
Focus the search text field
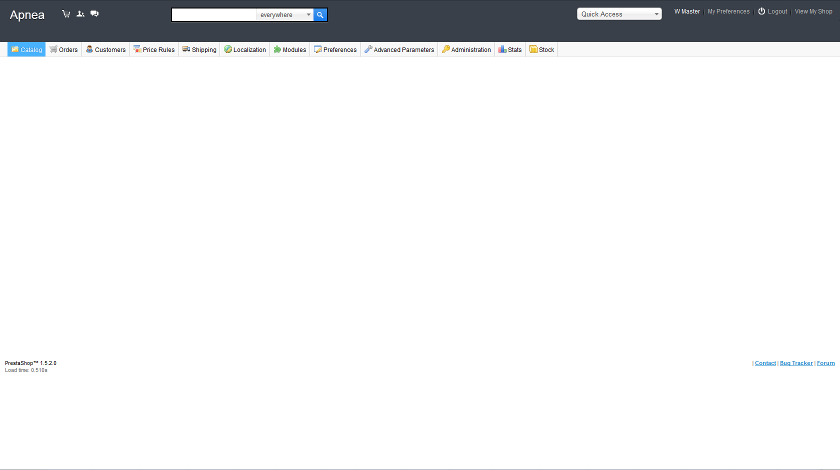pos(214,15)
